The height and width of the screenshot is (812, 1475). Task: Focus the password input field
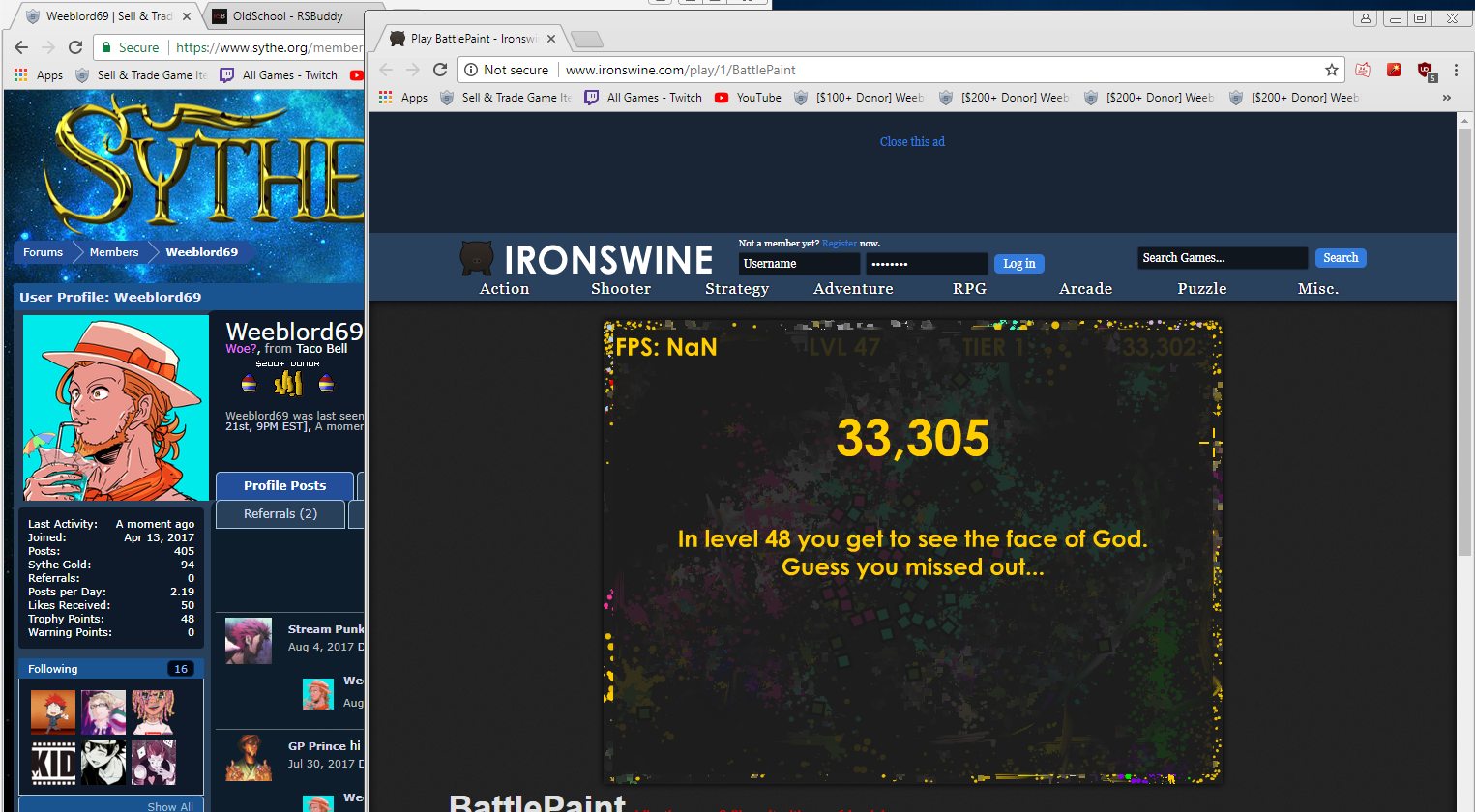point(927,264)
